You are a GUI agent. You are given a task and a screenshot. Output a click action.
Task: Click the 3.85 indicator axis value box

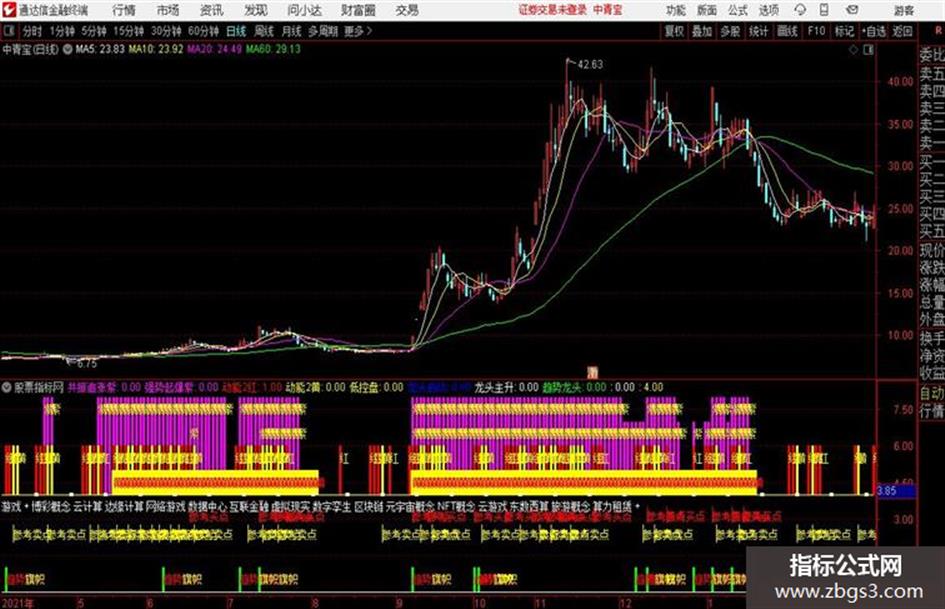pos(896,491)
